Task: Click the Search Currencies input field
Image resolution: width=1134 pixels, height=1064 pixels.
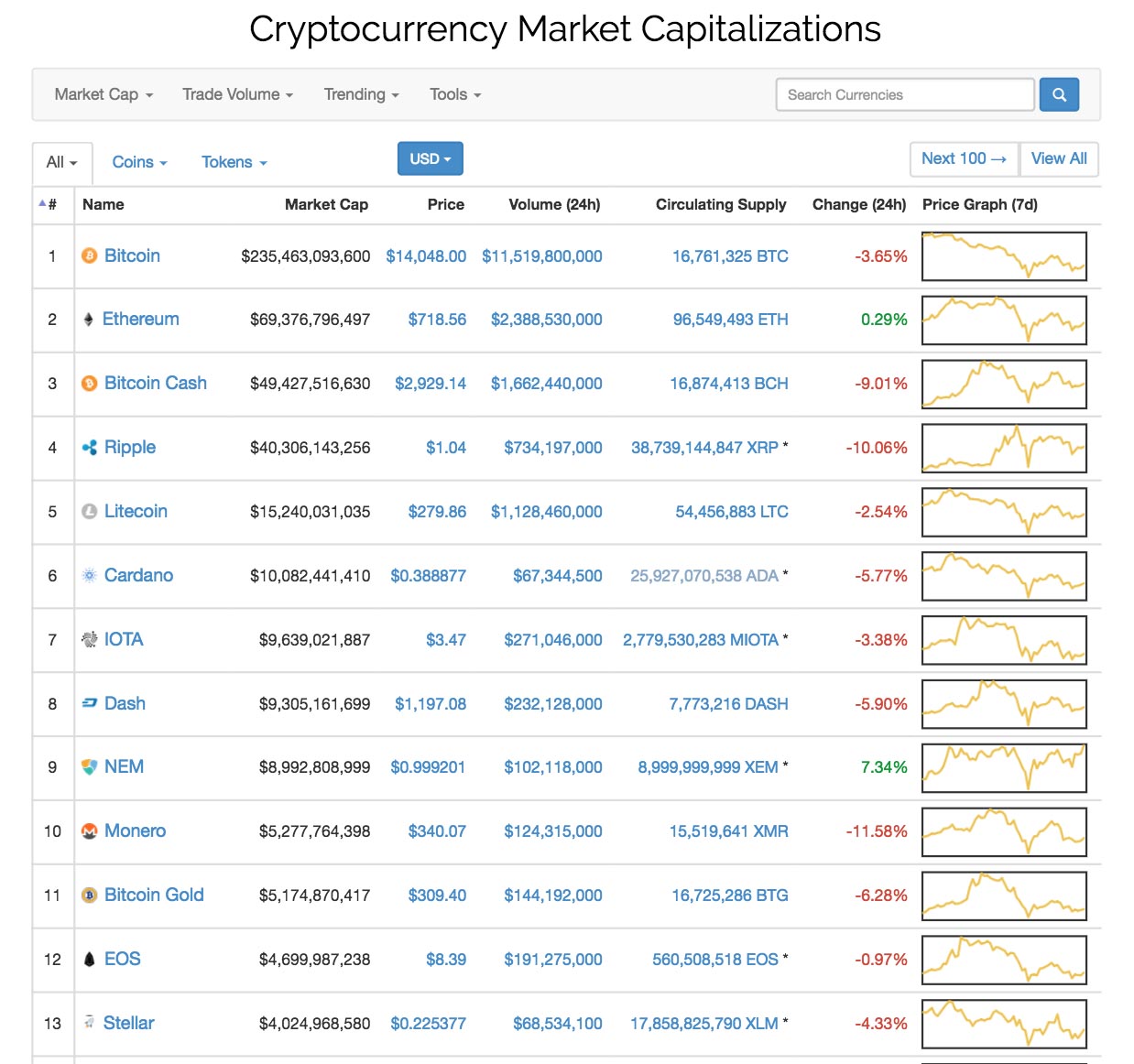Action: 905,94
